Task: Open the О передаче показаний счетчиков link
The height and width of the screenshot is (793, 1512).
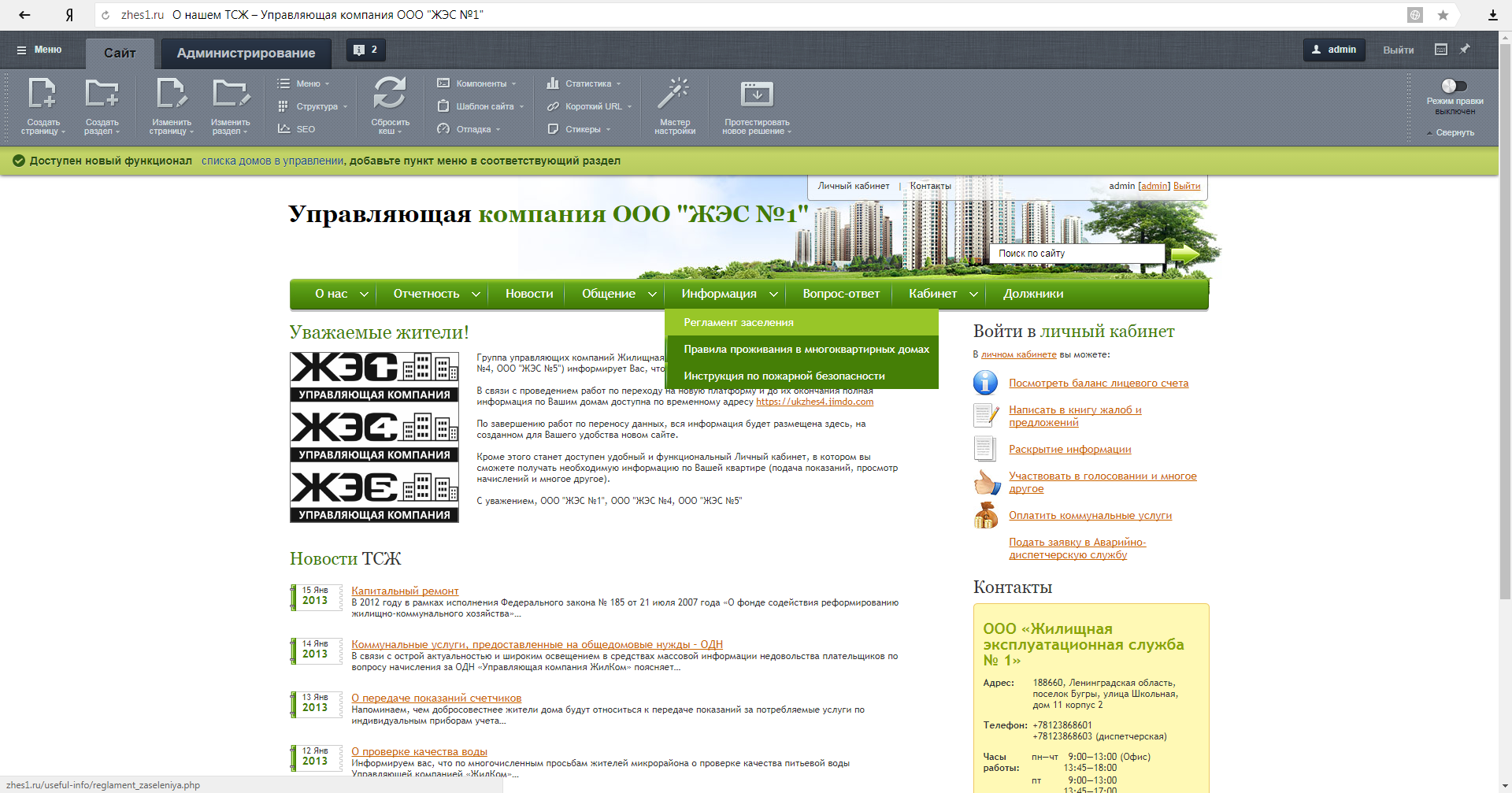Action: (x=436, y=698)
